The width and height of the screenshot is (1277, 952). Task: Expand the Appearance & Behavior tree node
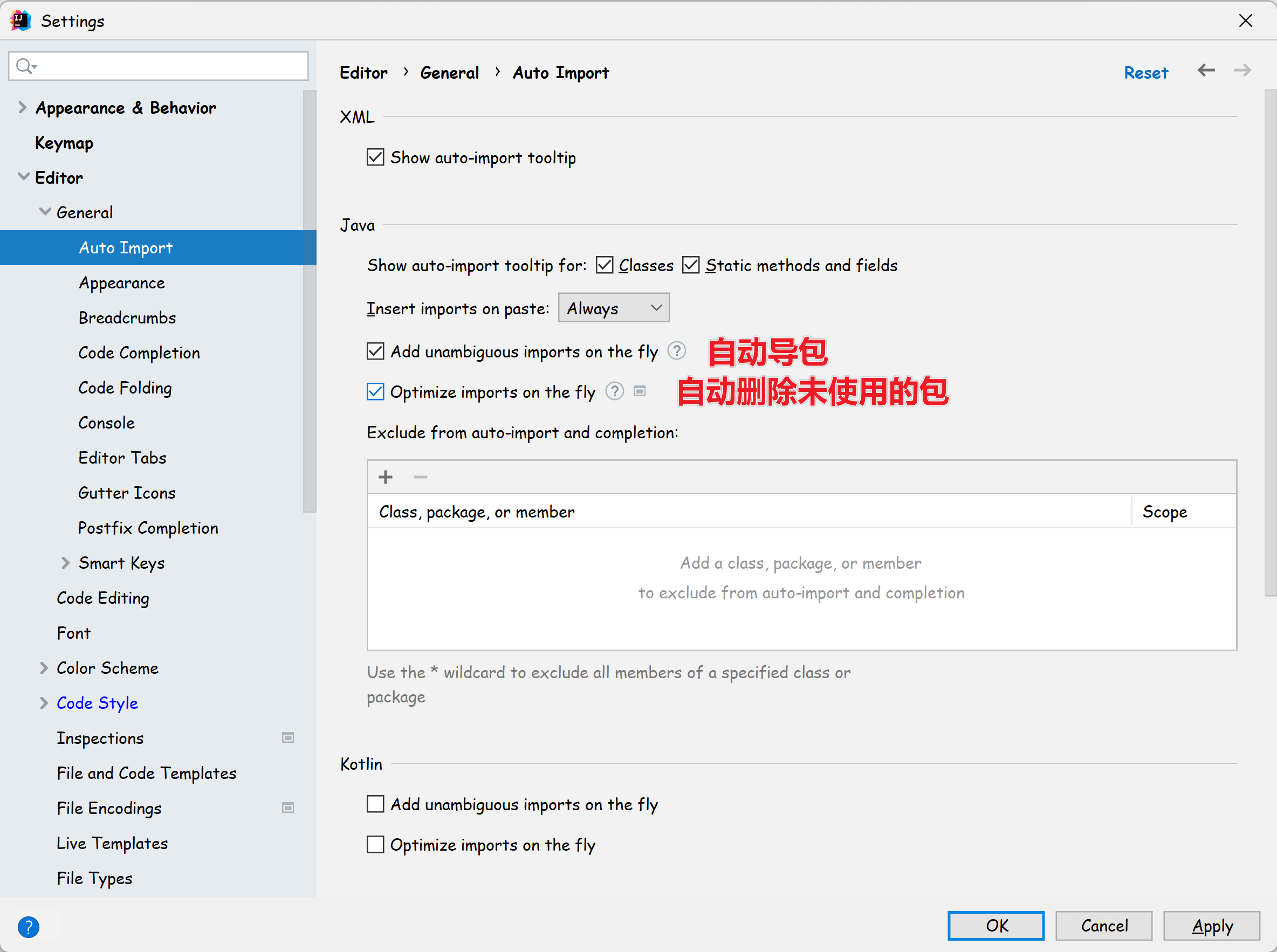[22, 108]
